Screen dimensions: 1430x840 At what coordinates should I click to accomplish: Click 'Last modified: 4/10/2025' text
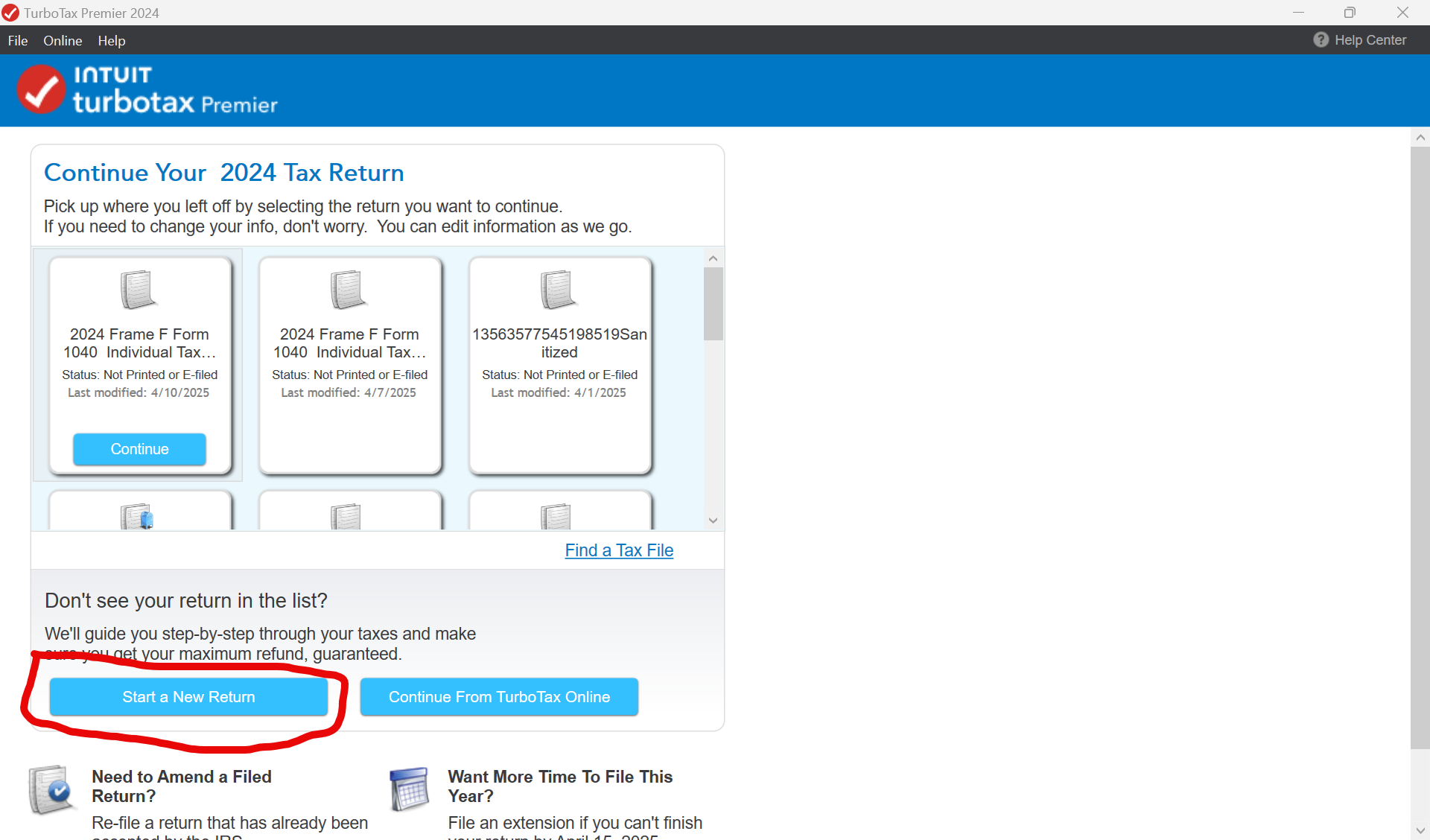tap(139, 392)
